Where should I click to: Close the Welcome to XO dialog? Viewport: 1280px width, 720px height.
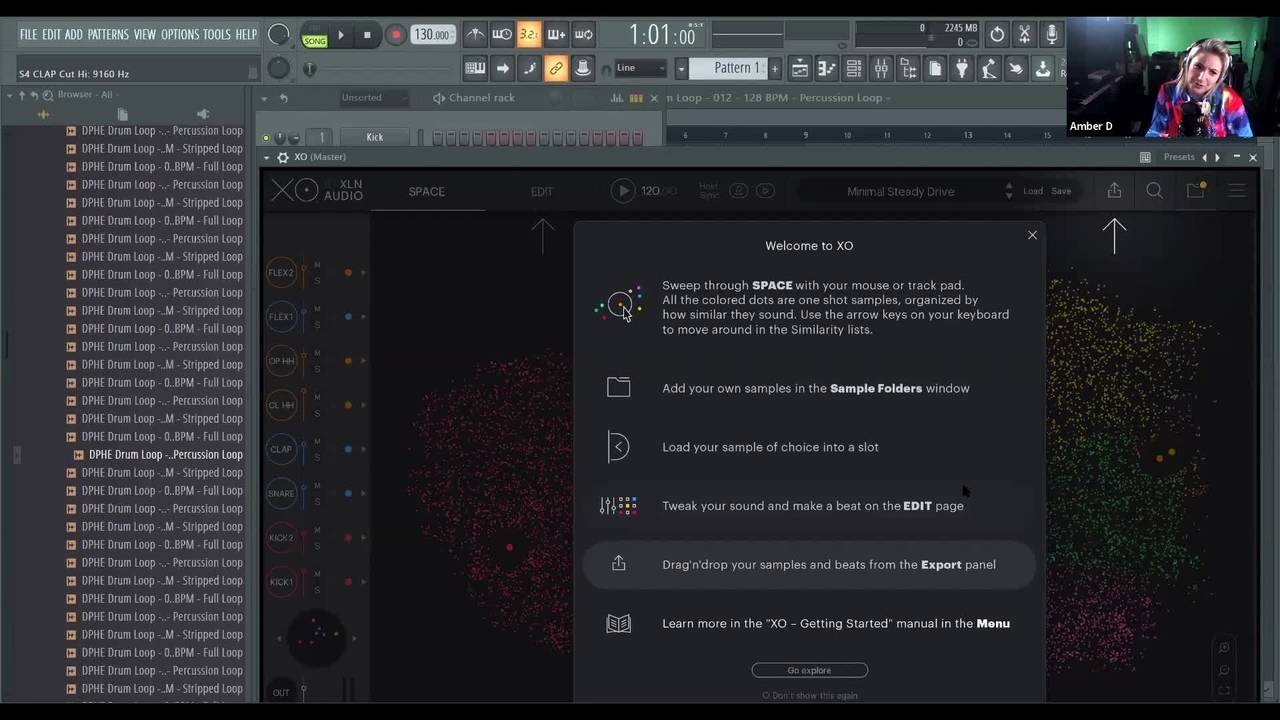(x=1032, y=235)
